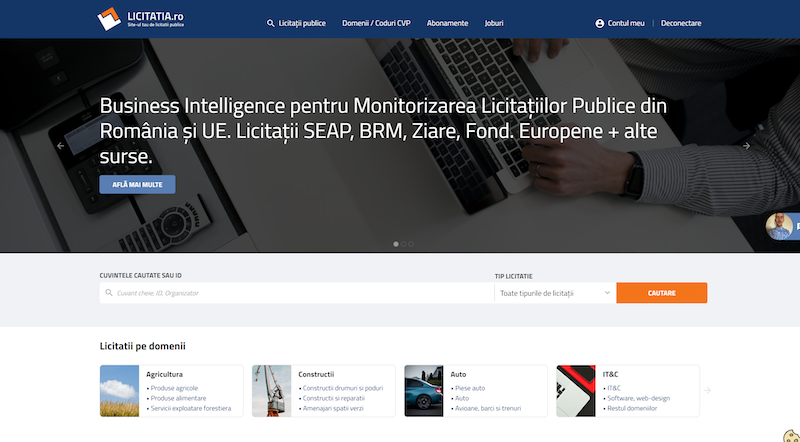Open Constructii si reparatii link

tap(334, 398)
